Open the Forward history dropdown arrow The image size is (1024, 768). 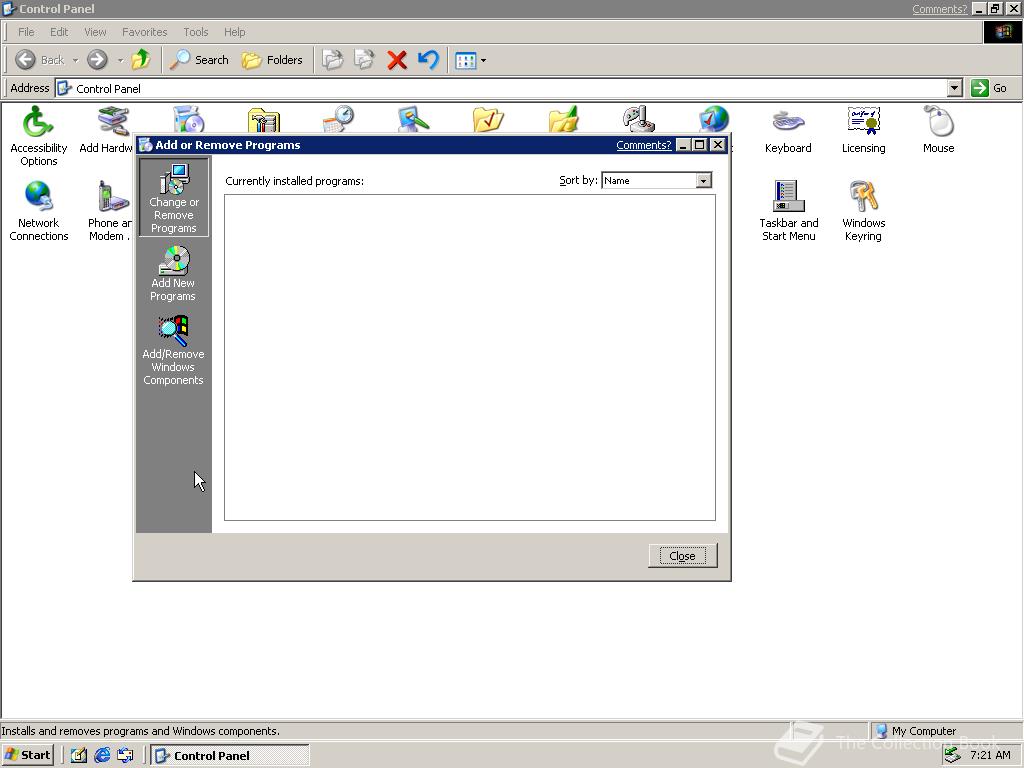pyautogui.click(x=120, y=61)
